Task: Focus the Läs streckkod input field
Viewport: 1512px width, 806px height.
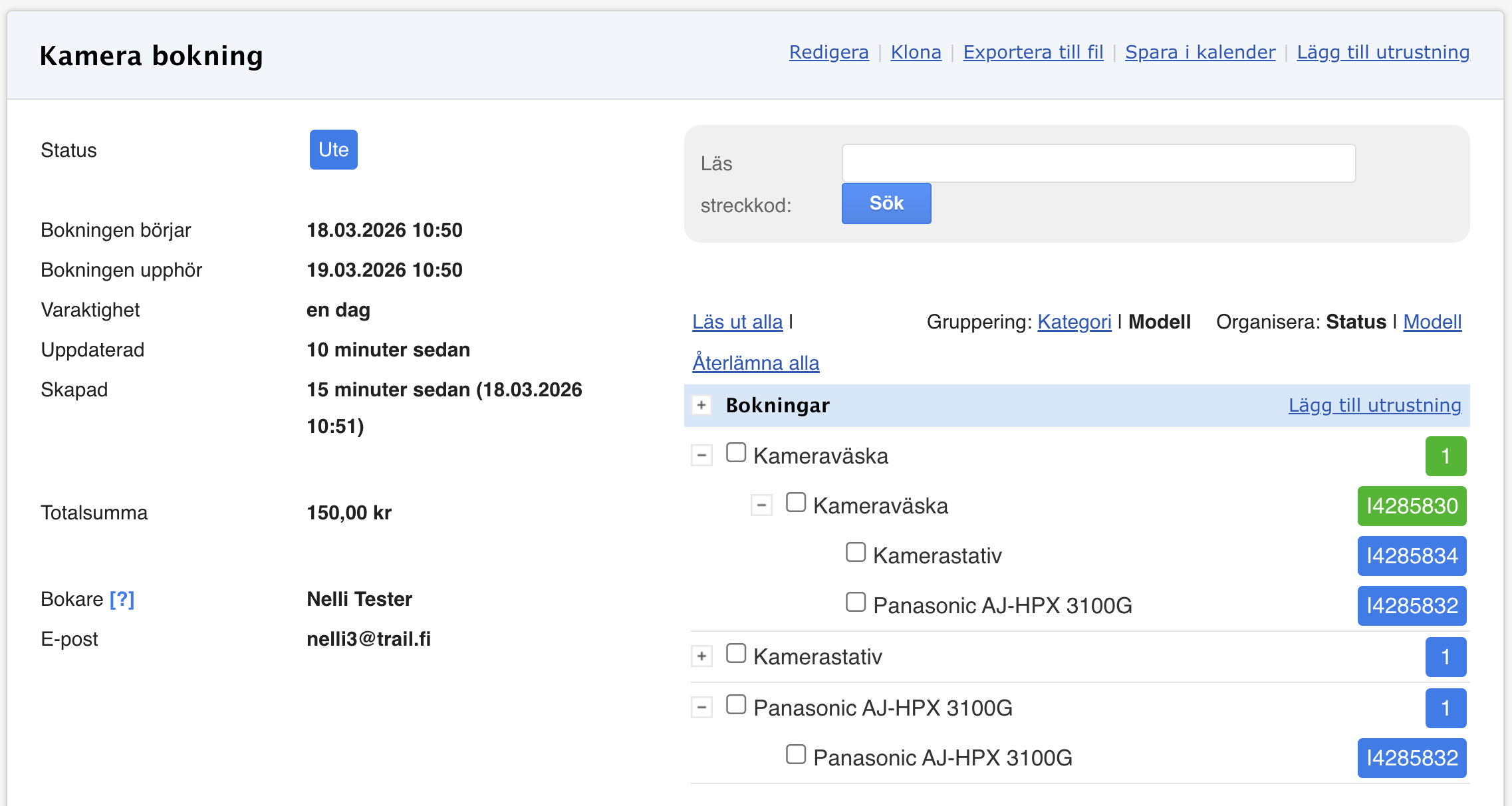Action: coord(1098,164)
